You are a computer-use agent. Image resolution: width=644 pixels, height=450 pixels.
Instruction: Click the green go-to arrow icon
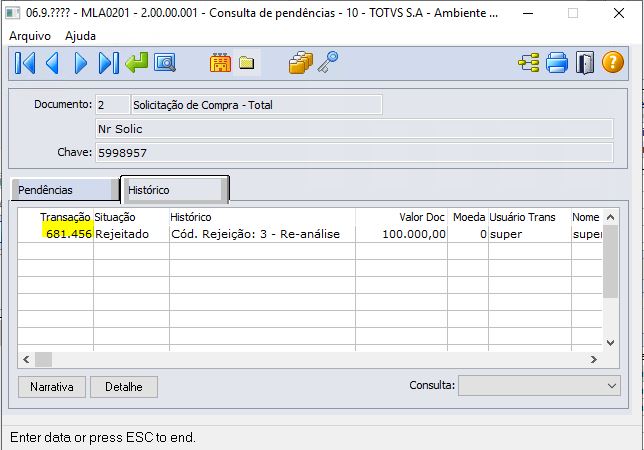tap(137, 63)
